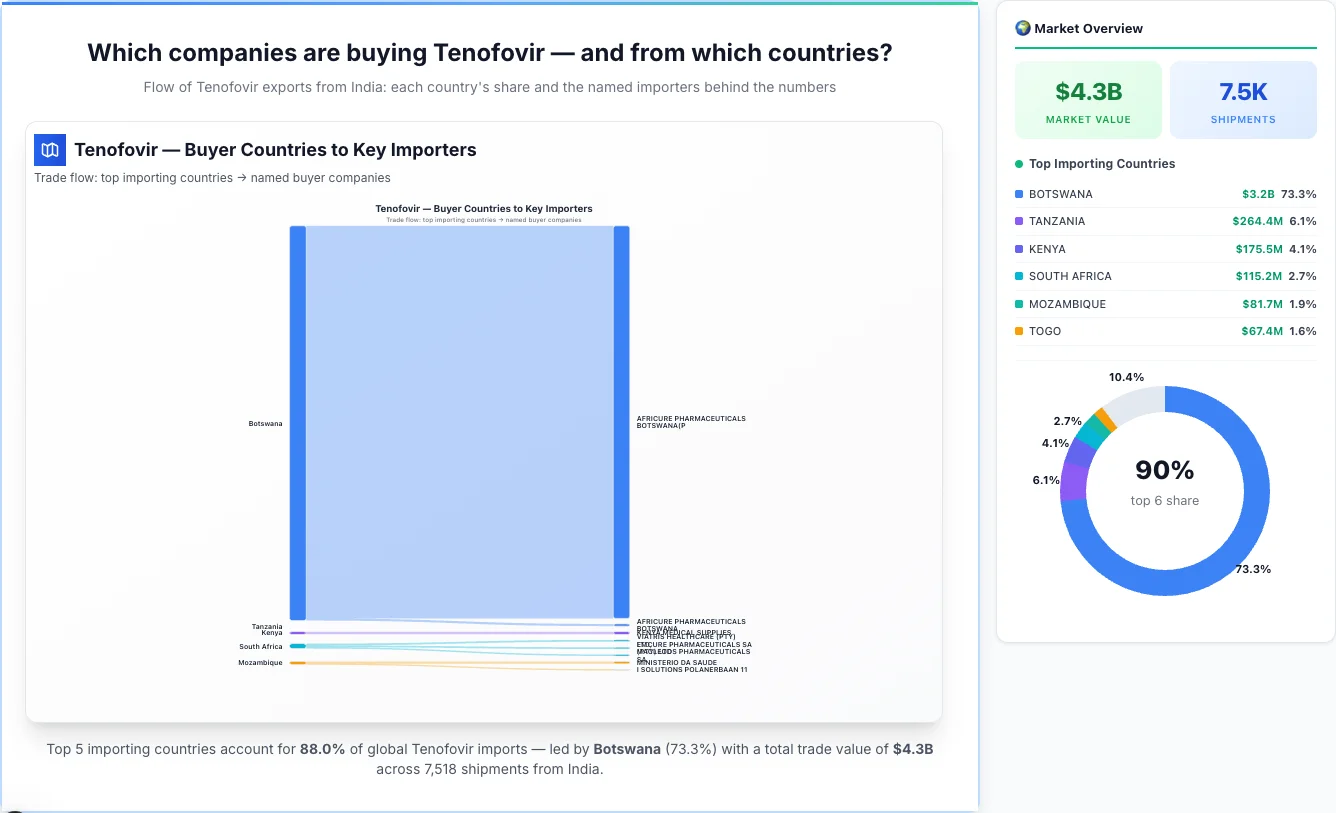Click the orange legend marker for TOGO
Viewport: 1336px width, 813px height.
pyautogui.click(x=1020, y=331)
